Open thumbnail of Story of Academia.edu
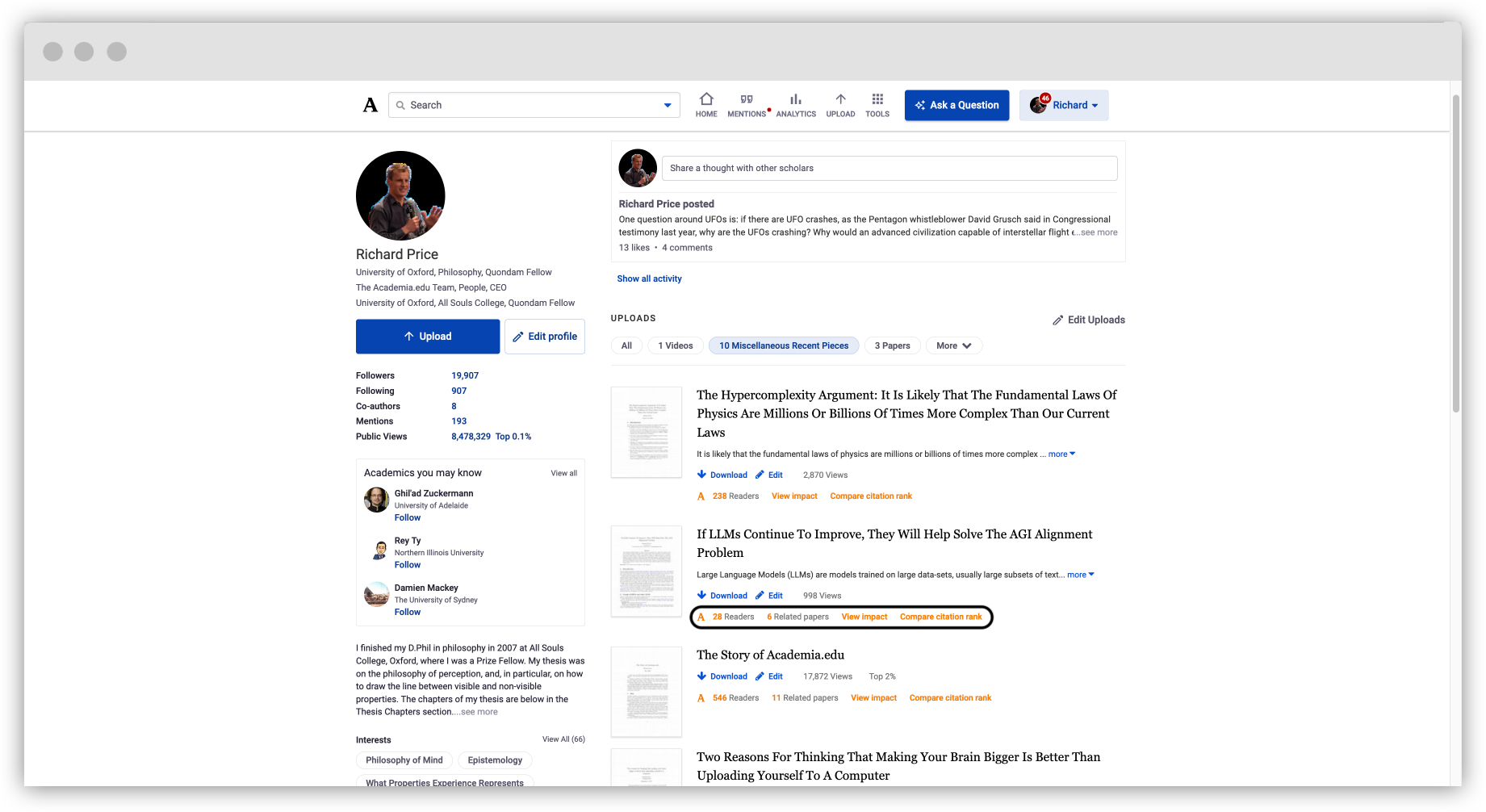 [x=647, y=692]
